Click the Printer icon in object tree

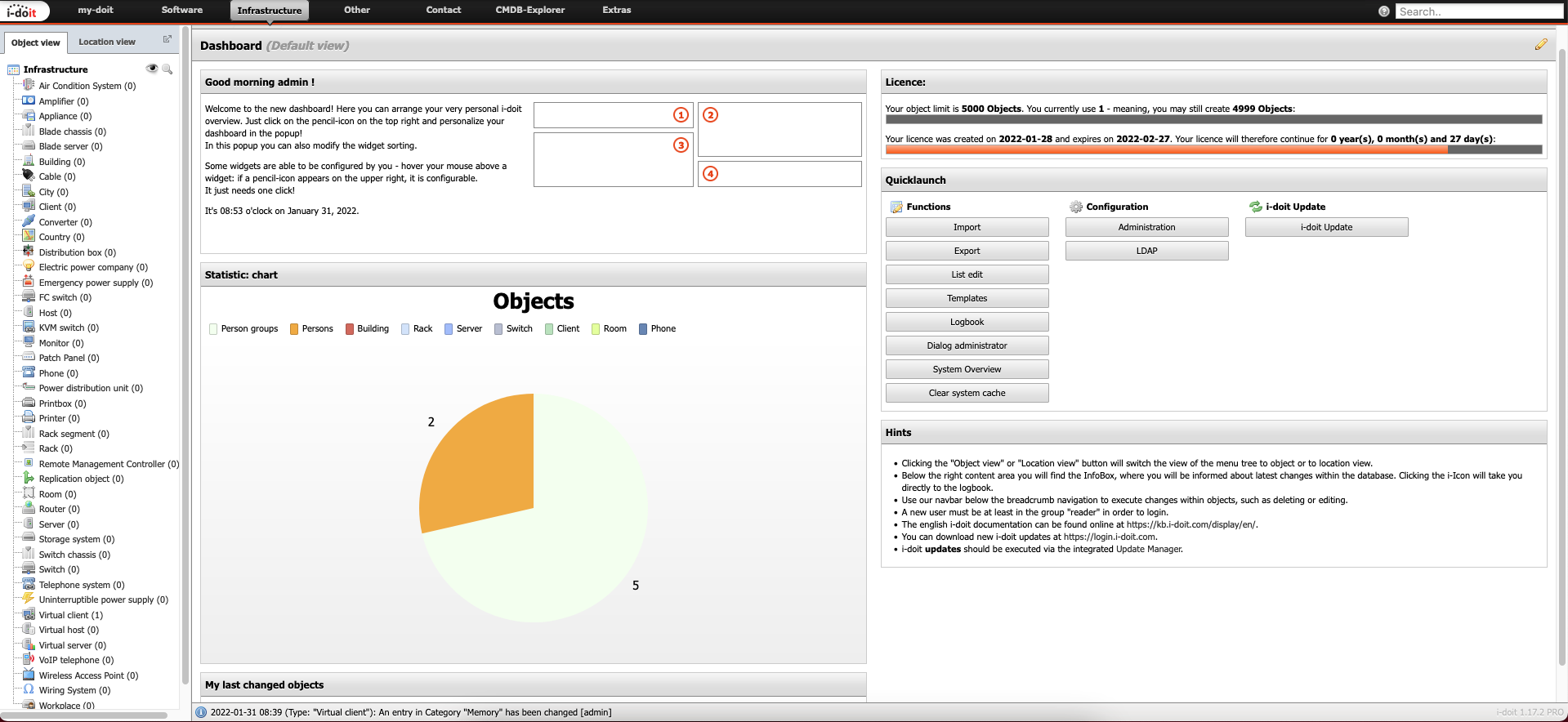[x=29, y=417]
